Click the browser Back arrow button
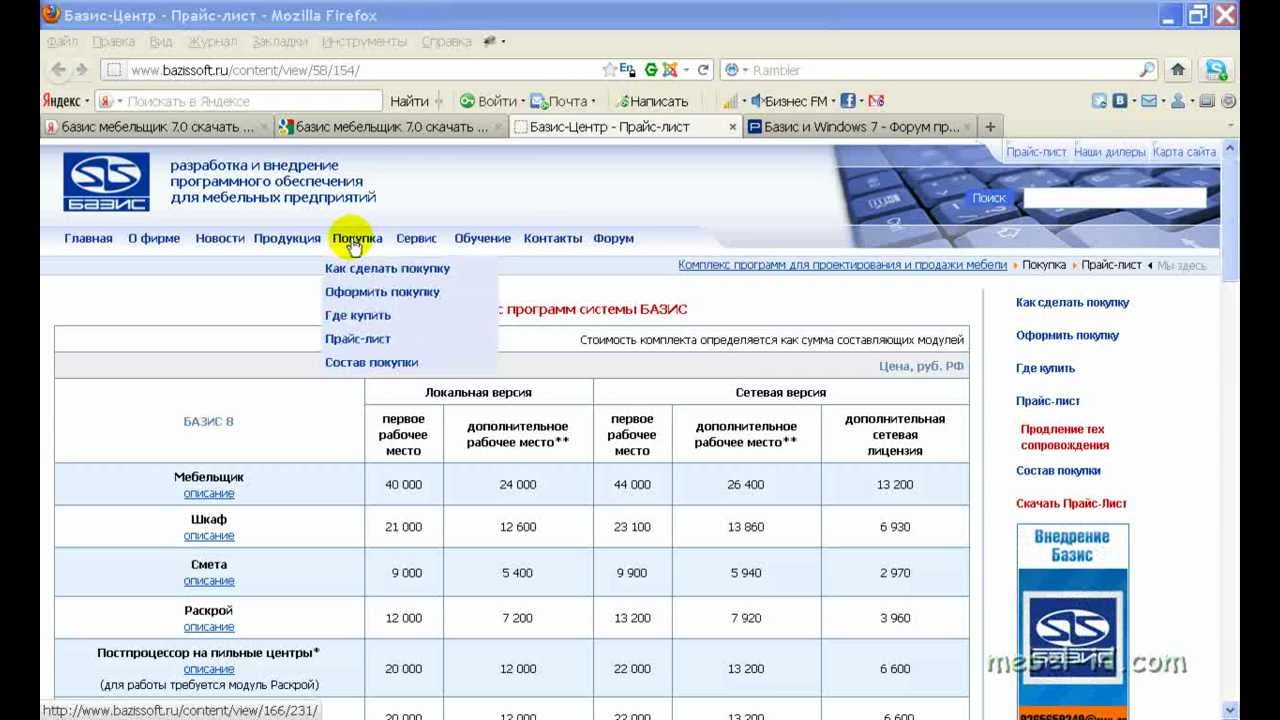This screenshot has height=720, width=1280. pyautogui.click(x=57, y=70)
